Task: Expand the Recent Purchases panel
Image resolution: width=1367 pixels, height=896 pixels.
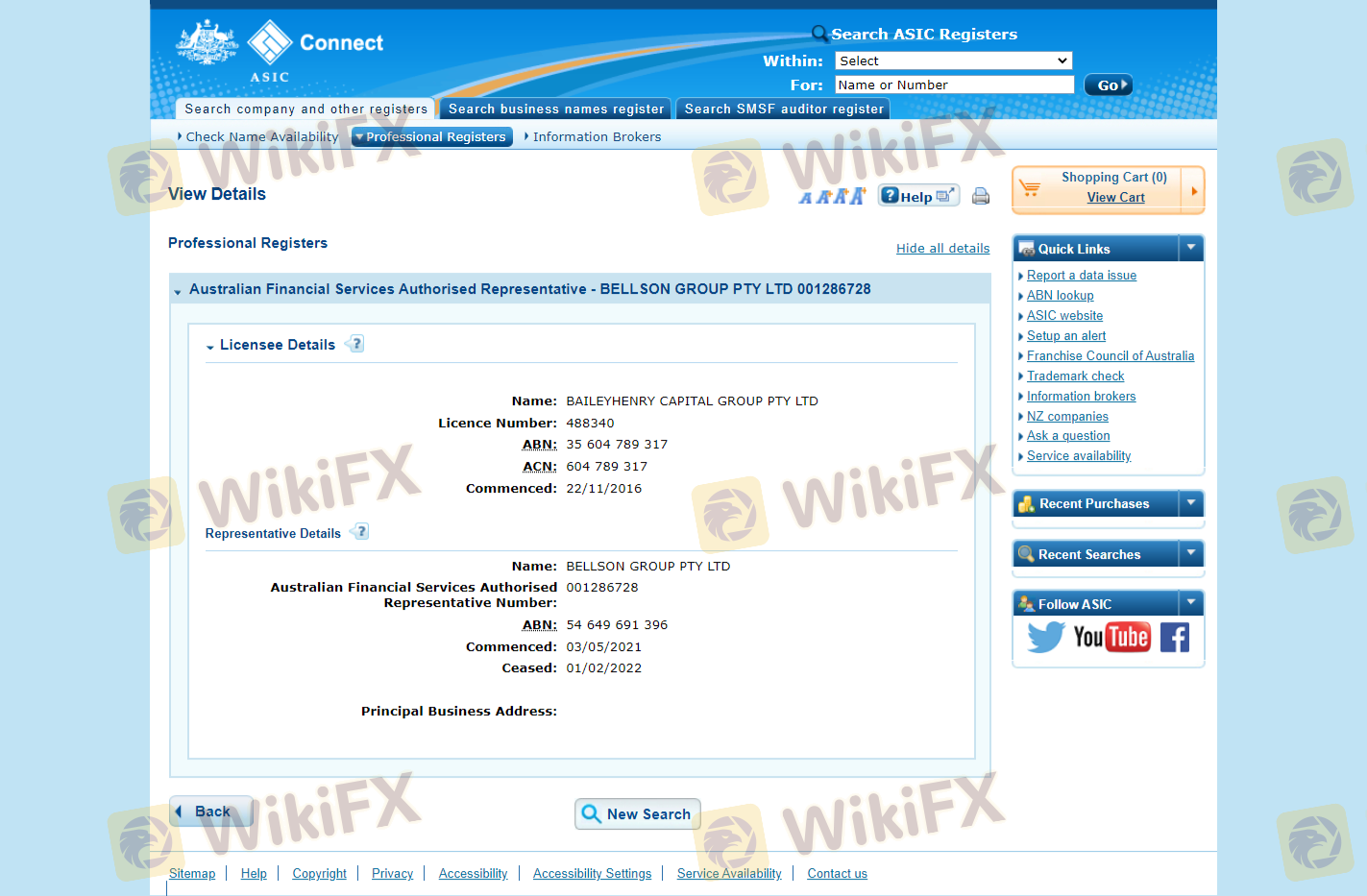Action: pos(1190,503)
